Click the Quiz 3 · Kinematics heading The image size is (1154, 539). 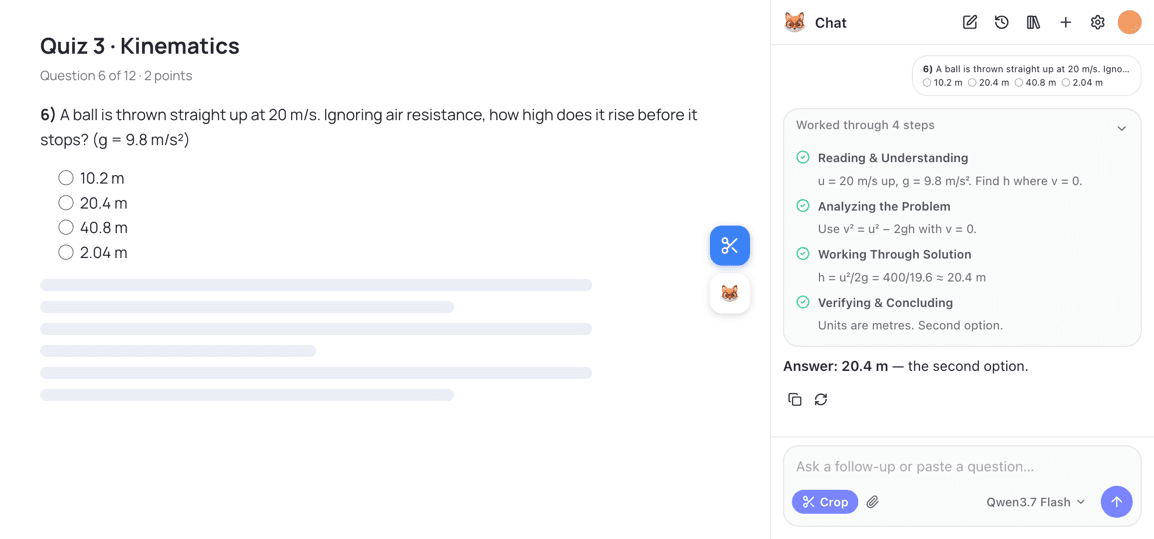click(x=140, y=46)
